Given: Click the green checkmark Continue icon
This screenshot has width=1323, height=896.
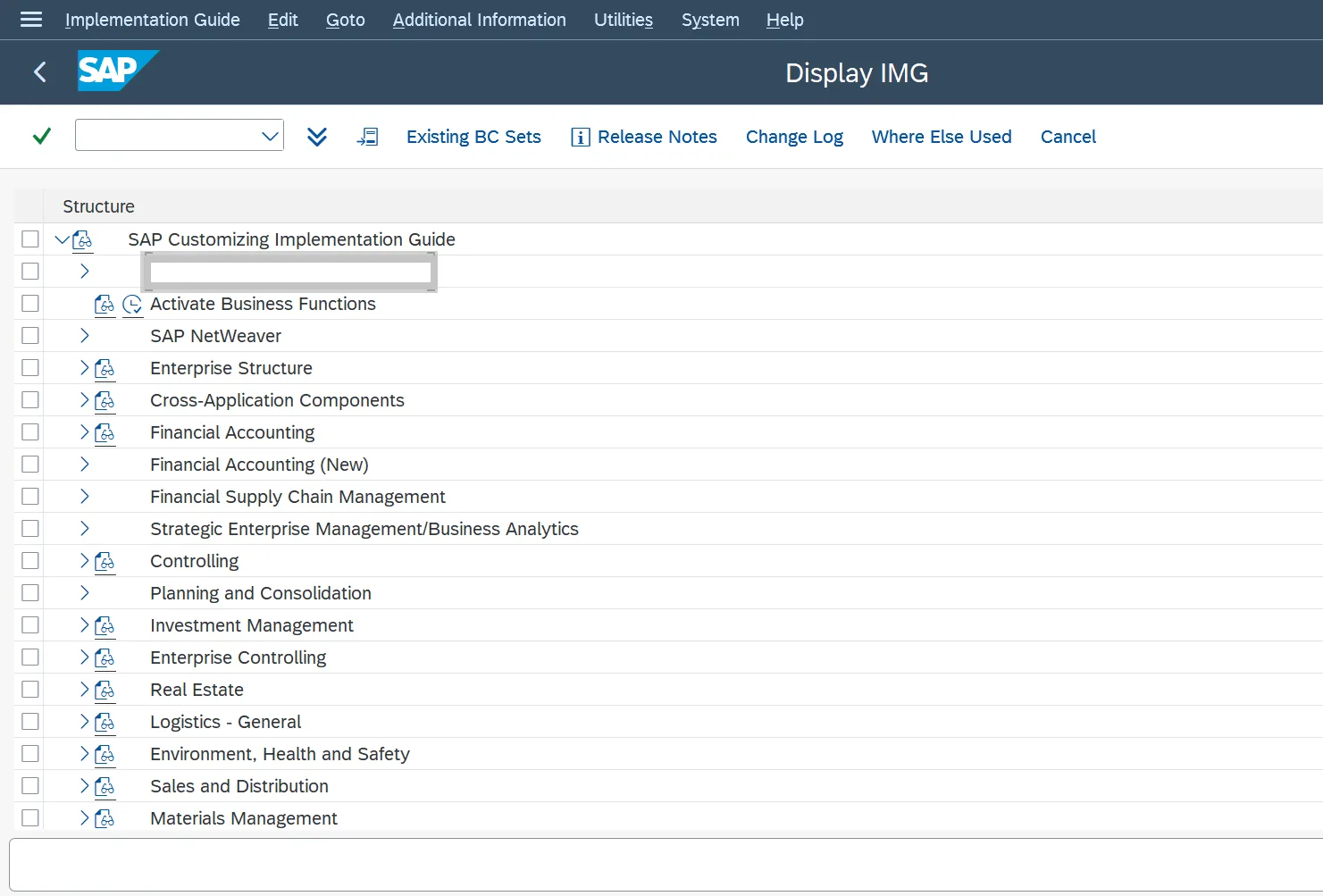Looking at the screenshot, I should pyautogui.click(x=40, y=136).
